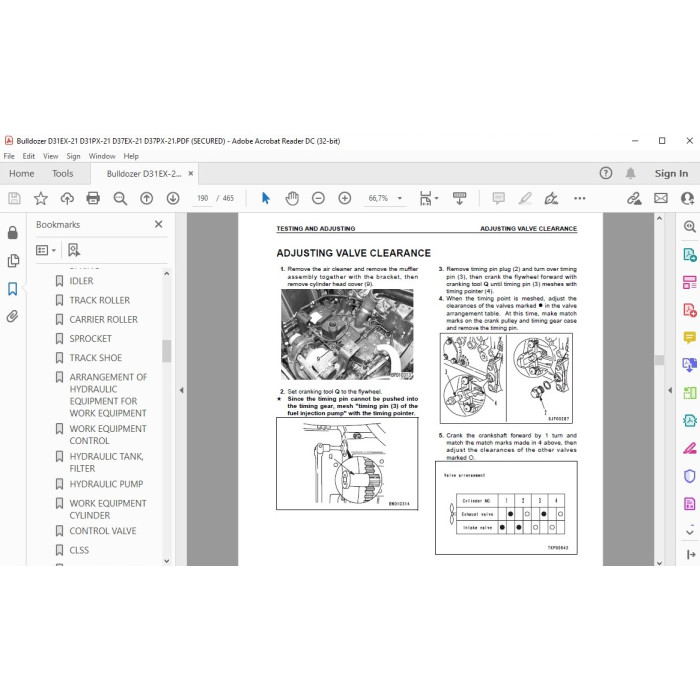The image size is (700, 700).
Task: Close the Bulldozer document tab
Action: point(191,173)
